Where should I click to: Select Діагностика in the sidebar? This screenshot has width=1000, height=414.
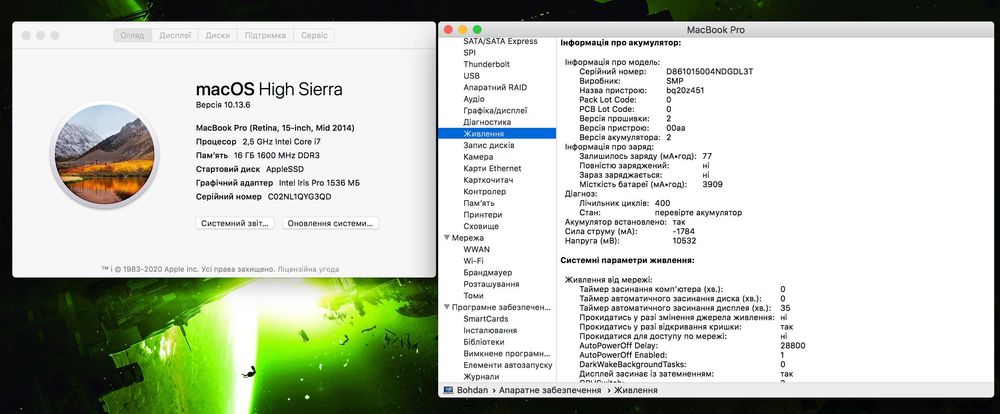(x=487, y=122)
